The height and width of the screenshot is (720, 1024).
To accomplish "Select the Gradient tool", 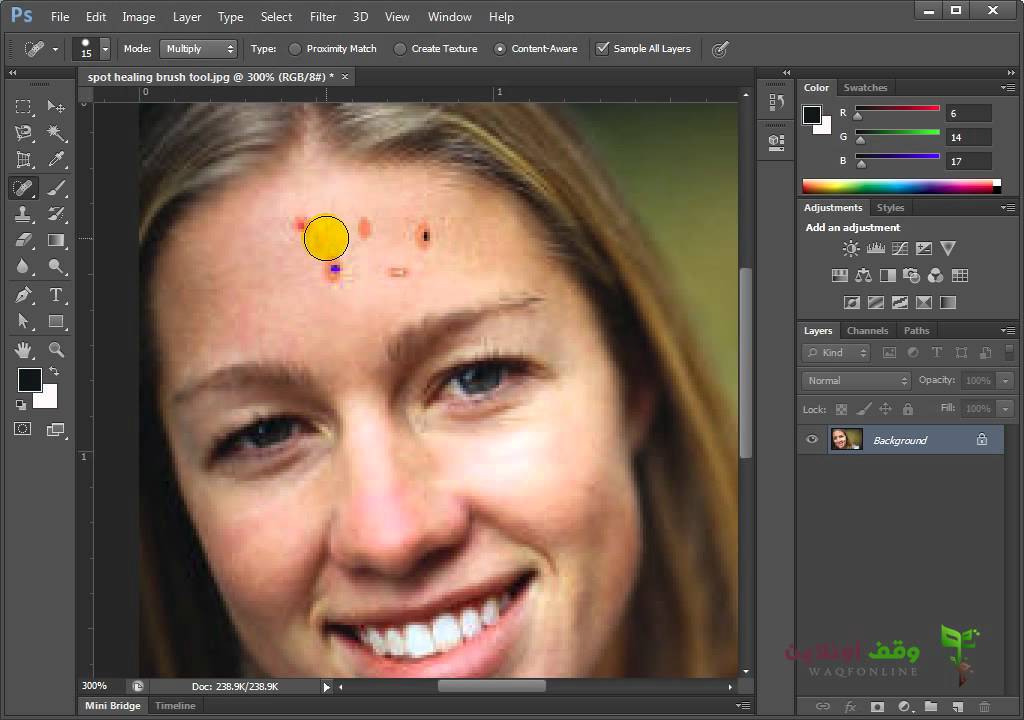I will [56, 240].
